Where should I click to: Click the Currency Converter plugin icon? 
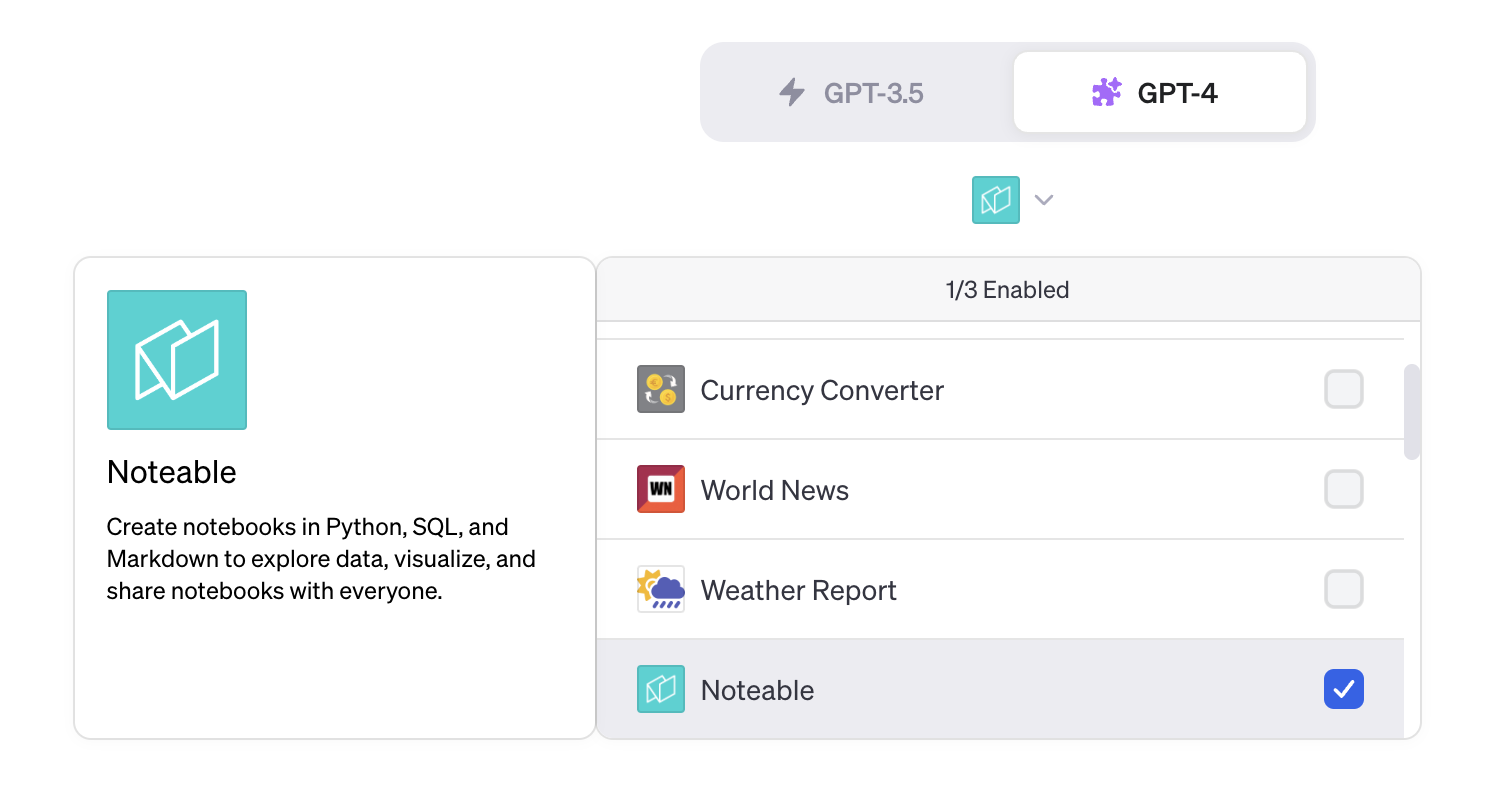(661, 390)
